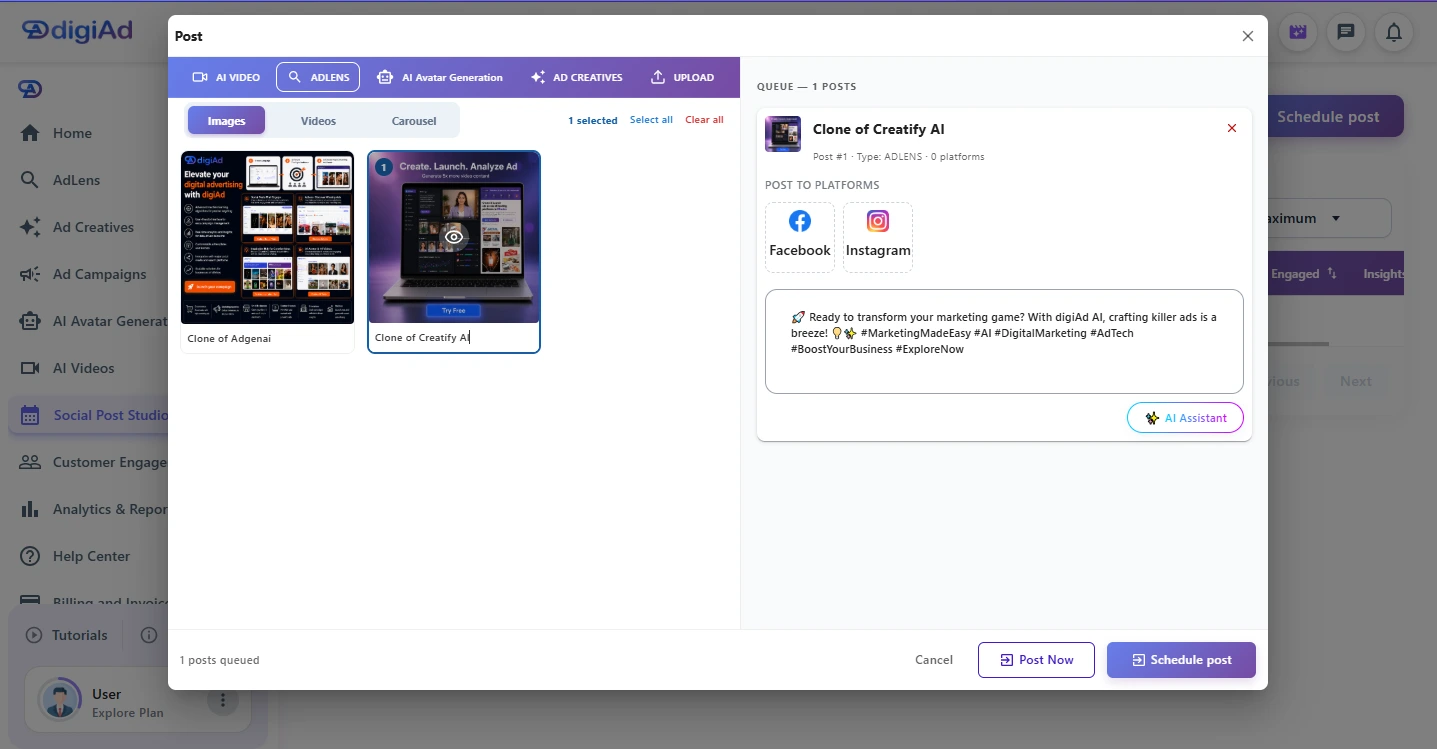Click the Clone of Creatify AI name field
Image resolution: width=1437 pixels, height=749 pixels.
coord(454,338)
